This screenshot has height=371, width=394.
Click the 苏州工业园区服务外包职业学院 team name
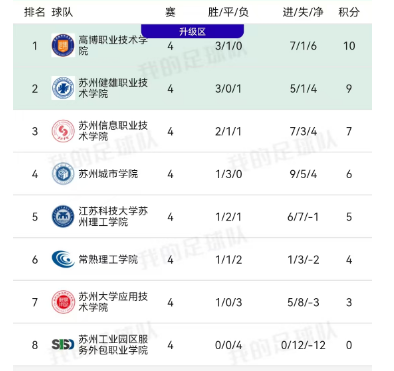tap(113, 344)
